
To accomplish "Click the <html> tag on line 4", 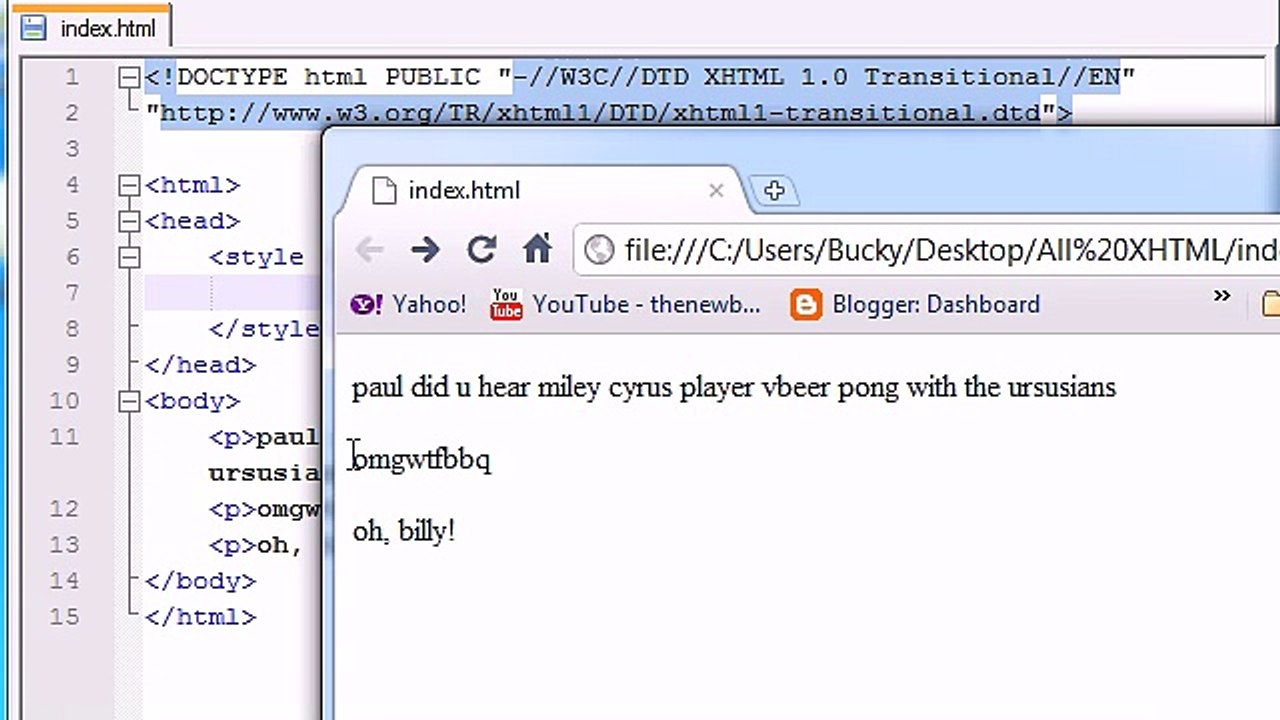I will (x=192, y=185).
